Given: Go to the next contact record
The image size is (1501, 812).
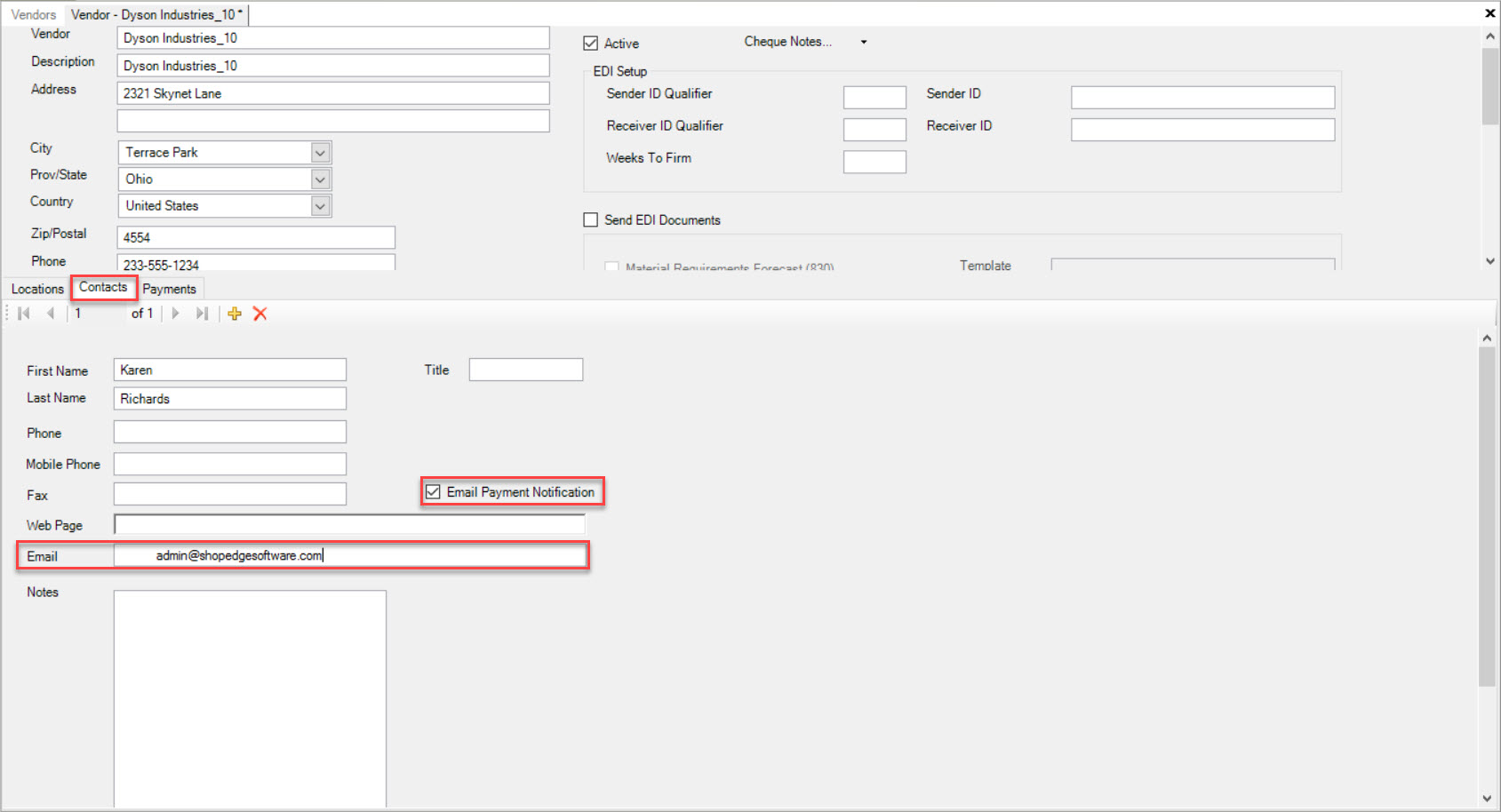Looking at the screenshot, I should [175, 314].
